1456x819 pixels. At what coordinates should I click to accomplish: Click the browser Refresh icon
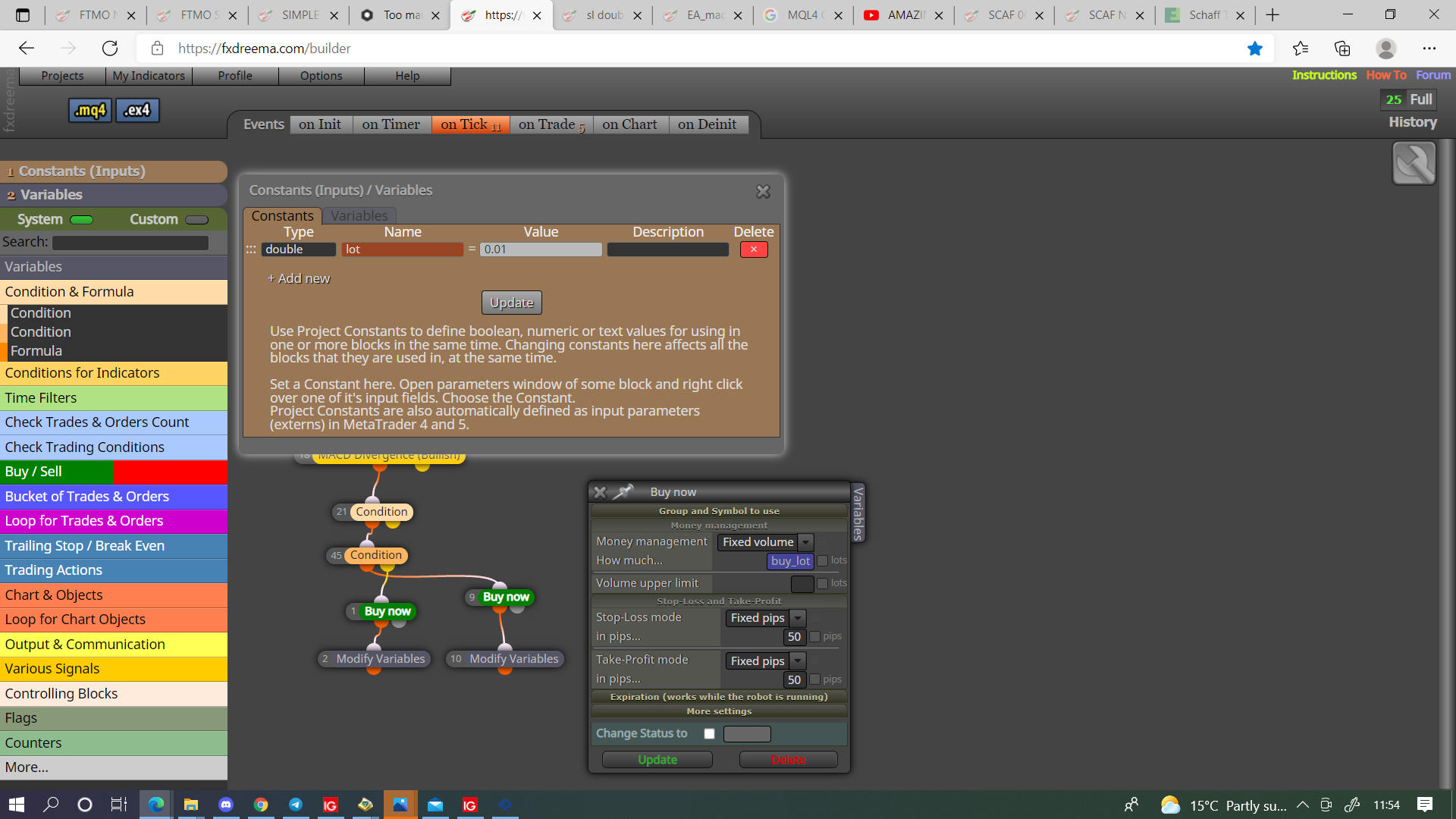(110, 49)
